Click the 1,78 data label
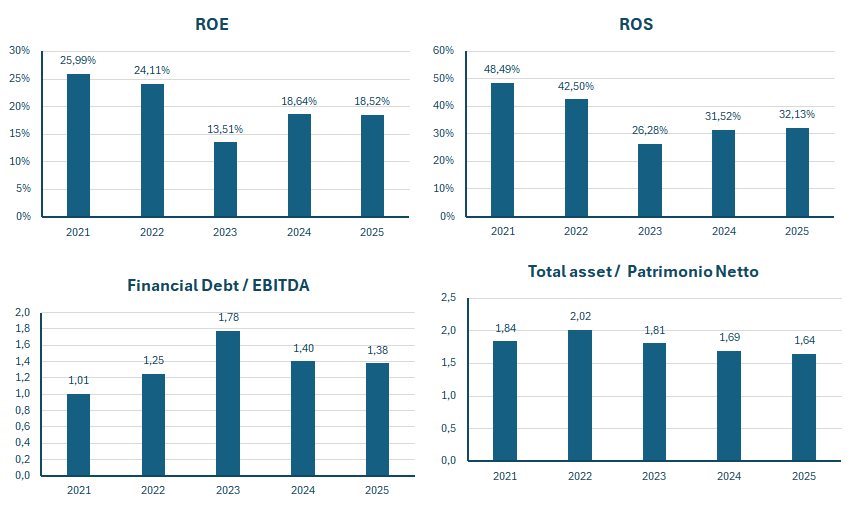This screenshot has height=520, width=857. pos(228,318)
